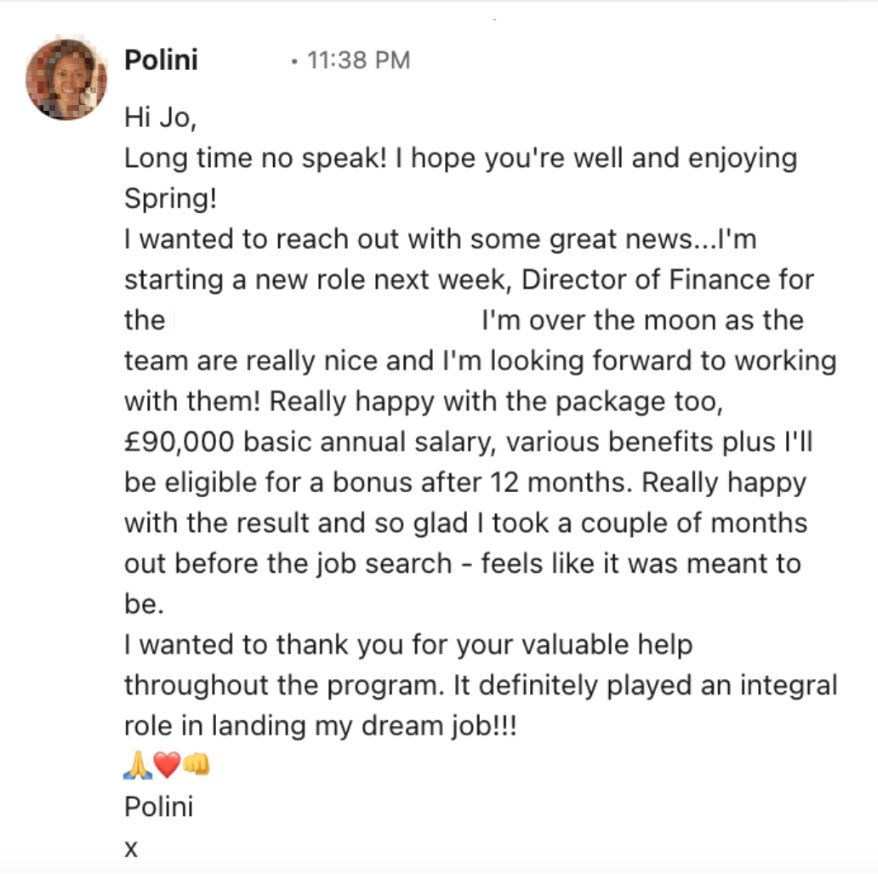Click the red heart emoji
This screenshot has width=878, height=874.
[x=166, y=767]
